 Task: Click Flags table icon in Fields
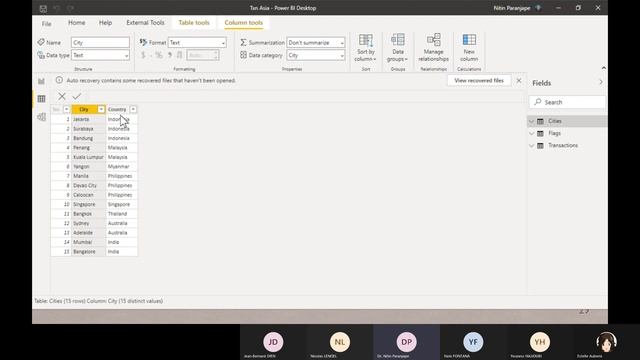[x=540, y=133]
